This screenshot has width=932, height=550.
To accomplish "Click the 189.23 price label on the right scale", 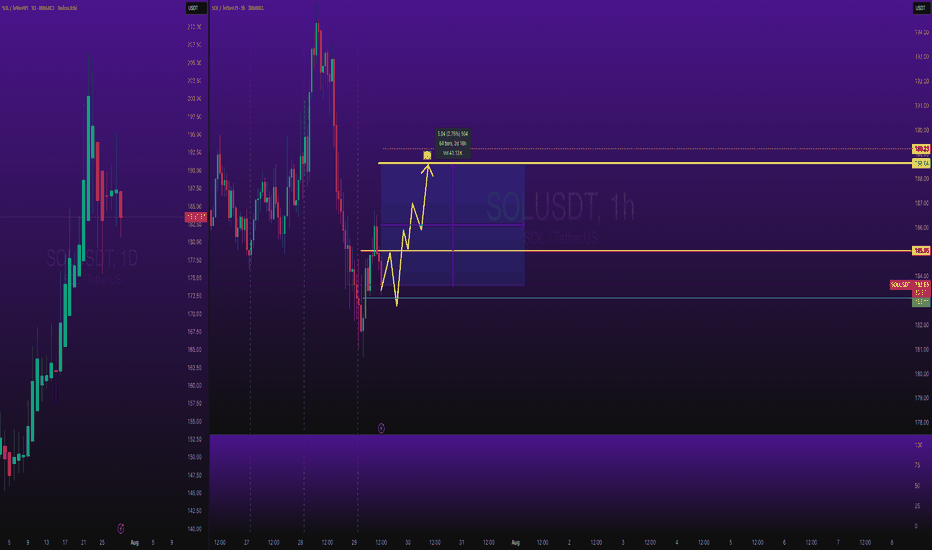I will [x=921, y=149].
